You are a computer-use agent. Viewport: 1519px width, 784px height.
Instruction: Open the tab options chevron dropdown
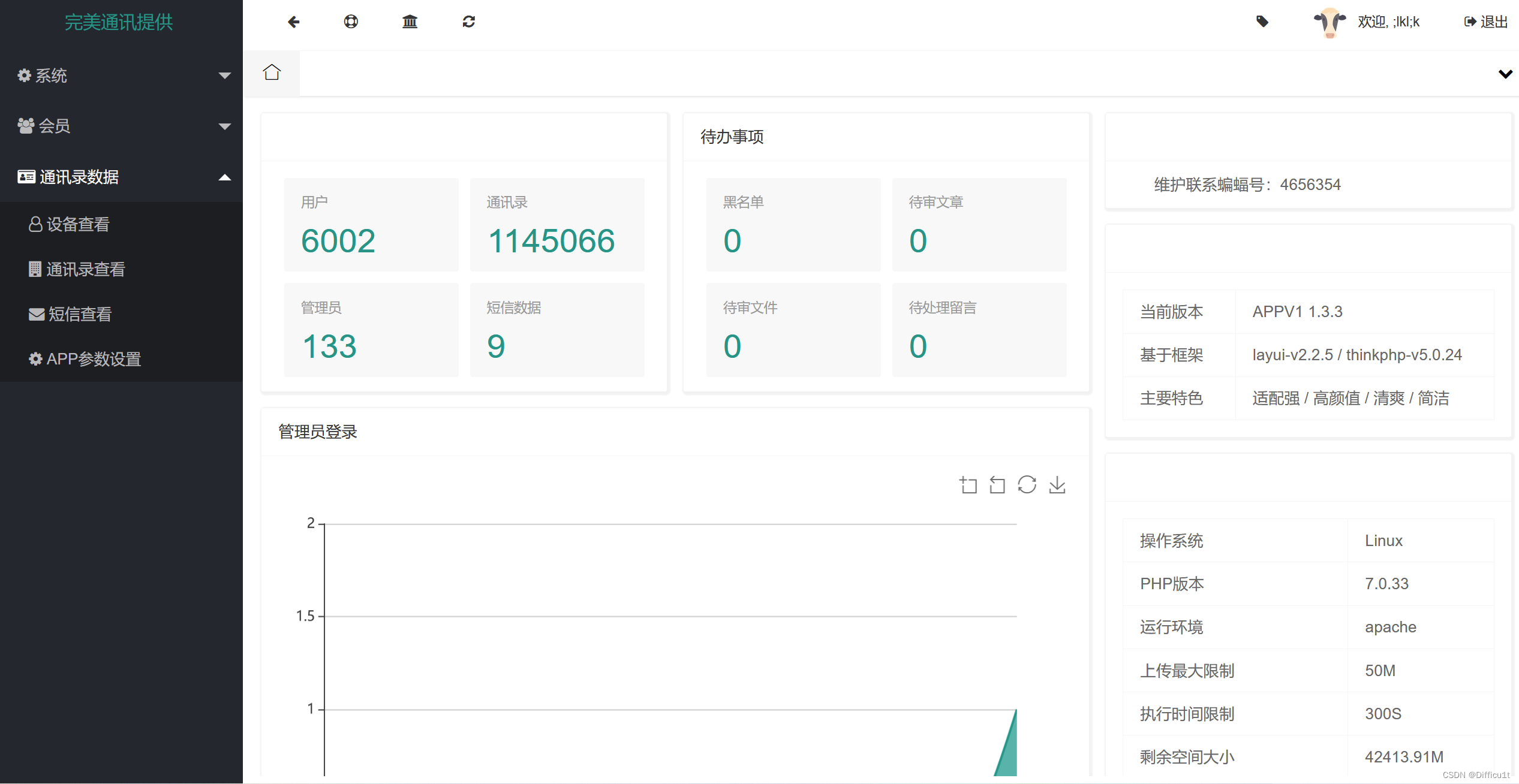(1505, 74)
